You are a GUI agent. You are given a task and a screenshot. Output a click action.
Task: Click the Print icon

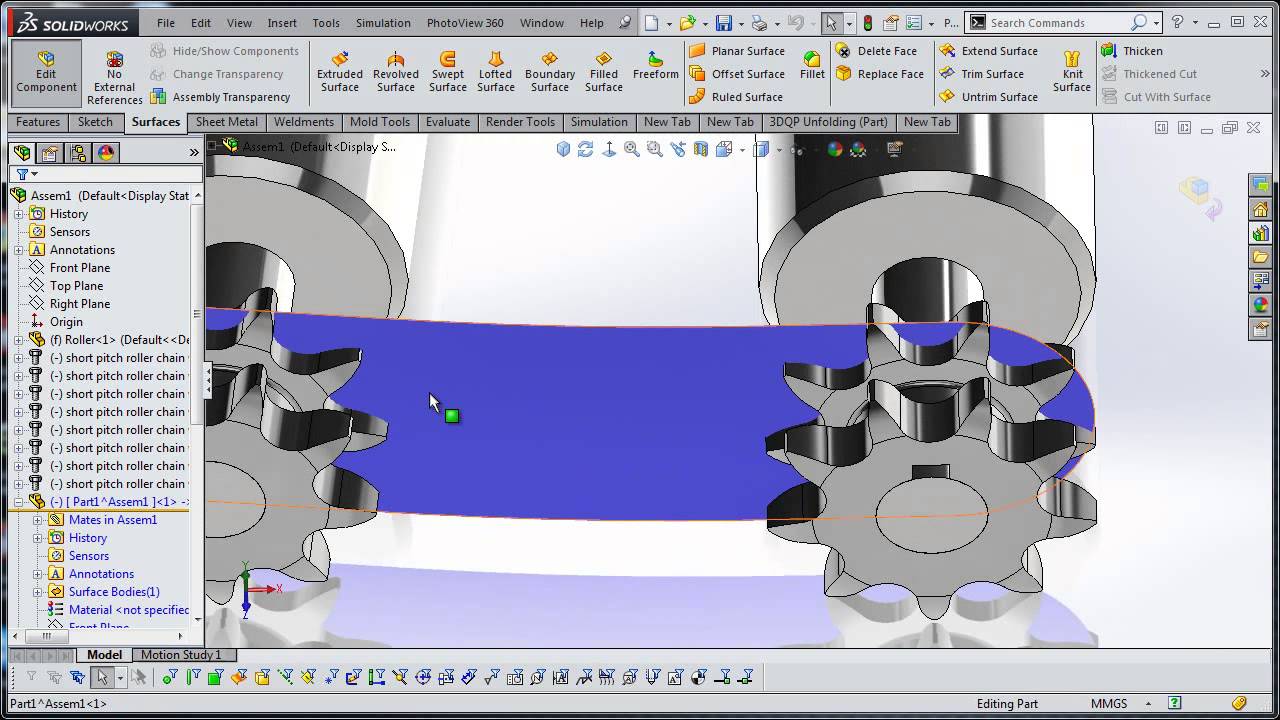pos(759,23)
